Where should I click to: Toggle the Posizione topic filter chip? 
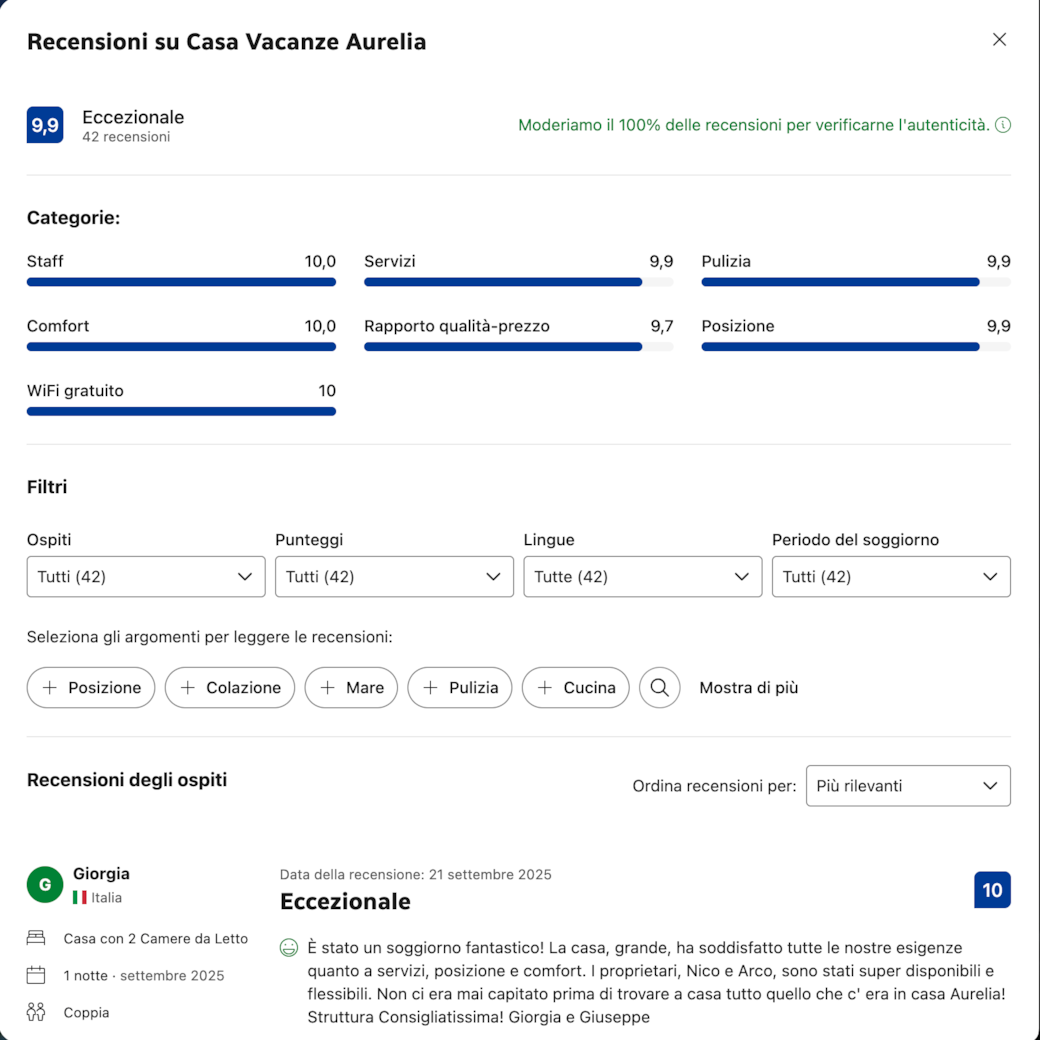(x=91, y=687)
